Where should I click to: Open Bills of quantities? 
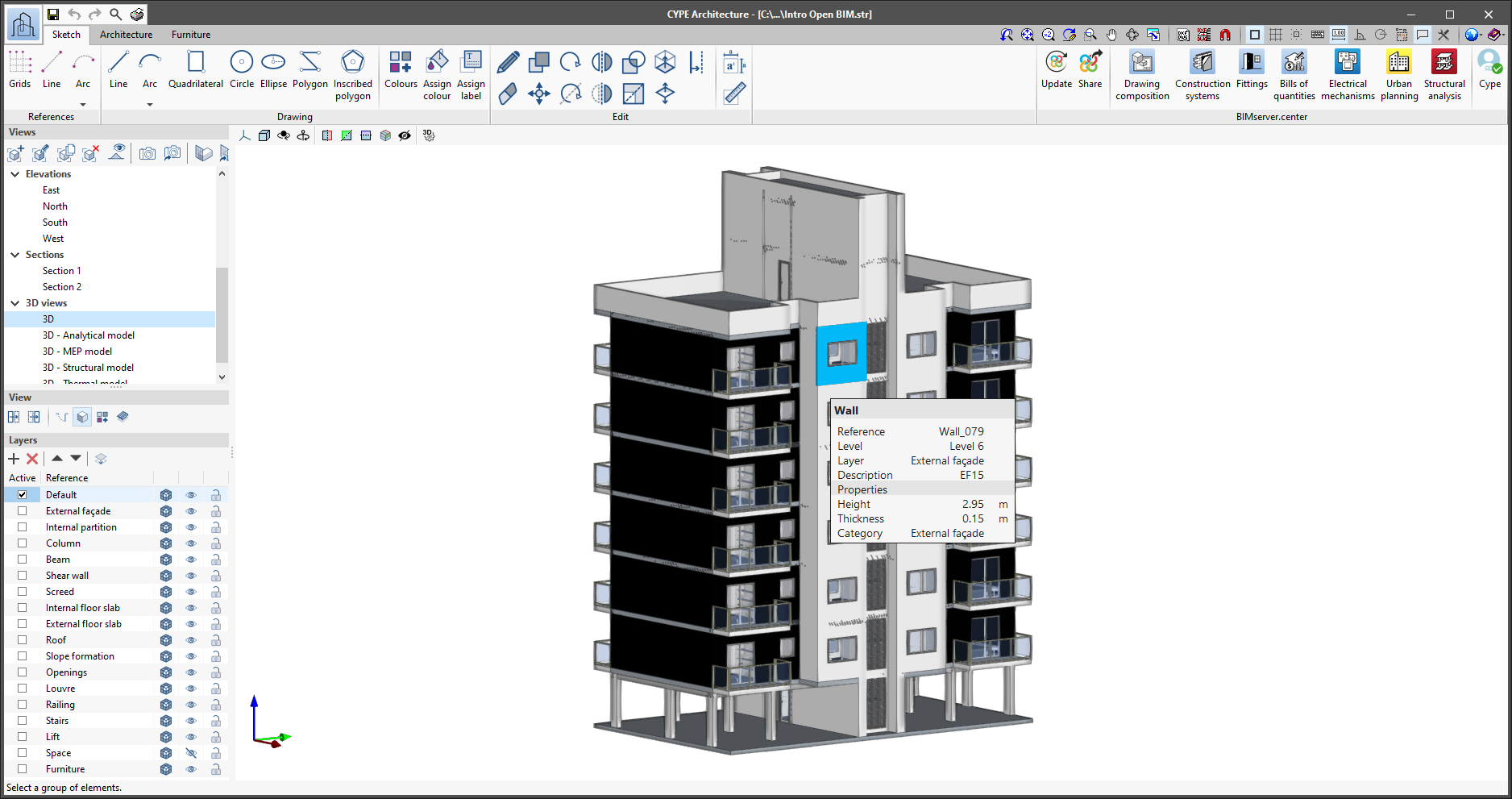(x=1294, y=75)
